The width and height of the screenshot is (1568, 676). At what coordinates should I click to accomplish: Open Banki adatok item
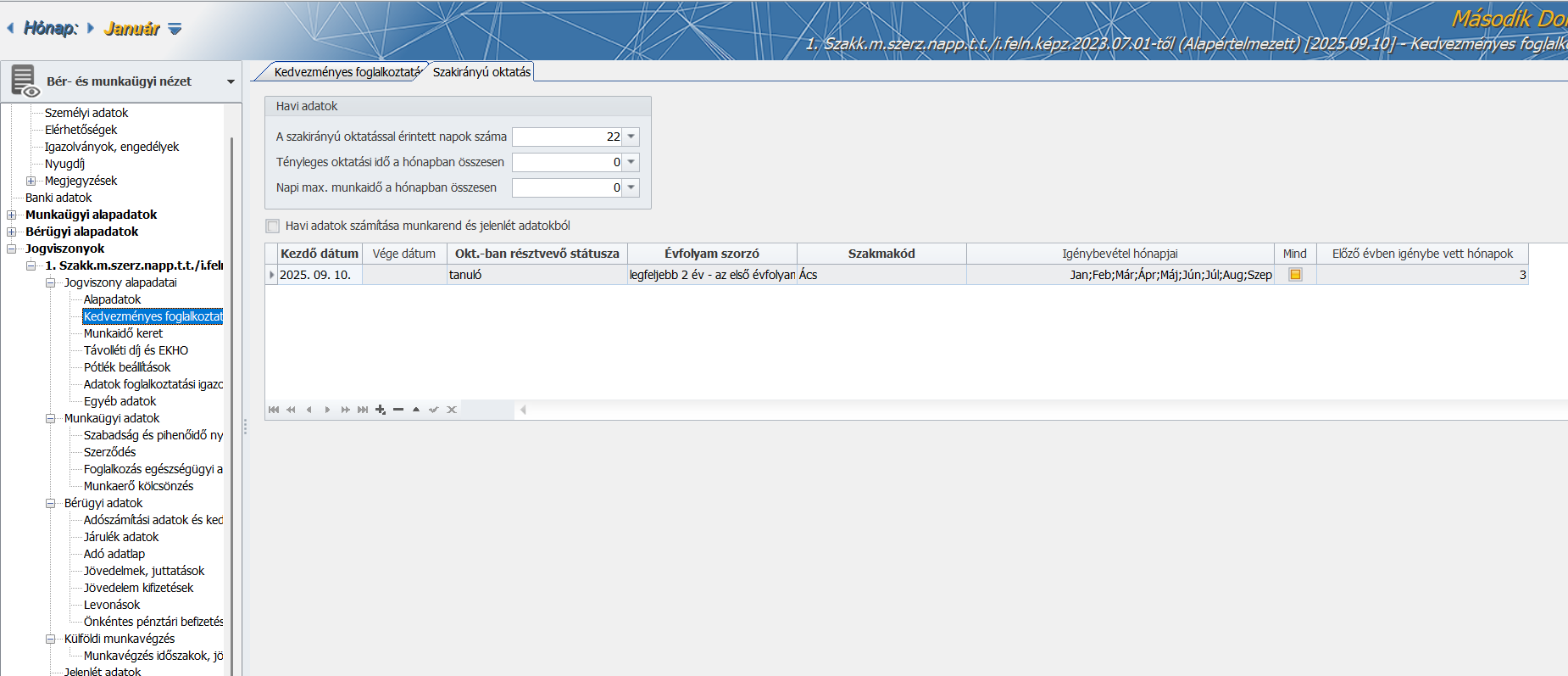58,198
